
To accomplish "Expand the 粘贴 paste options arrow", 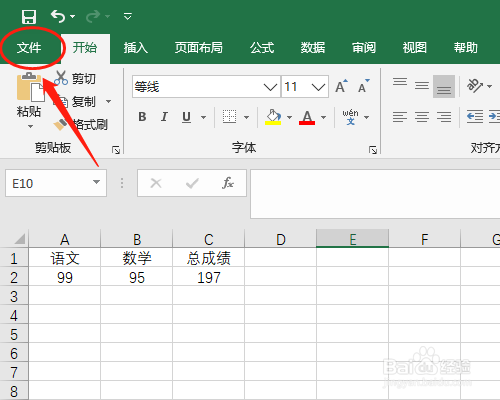I will tap(30, 126).
